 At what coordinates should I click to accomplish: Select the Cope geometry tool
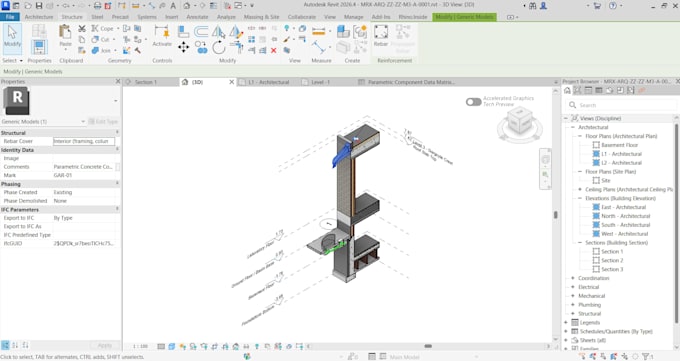pos(102,29)
